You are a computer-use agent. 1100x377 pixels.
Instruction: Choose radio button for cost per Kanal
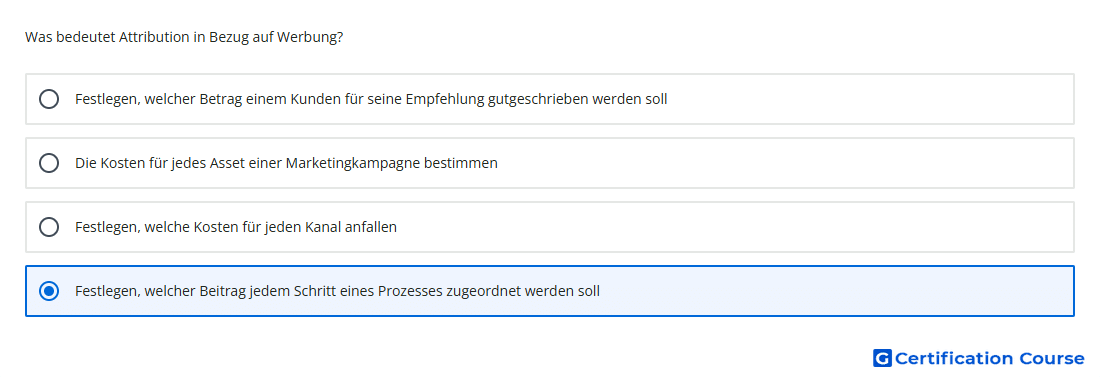(49, 227)
